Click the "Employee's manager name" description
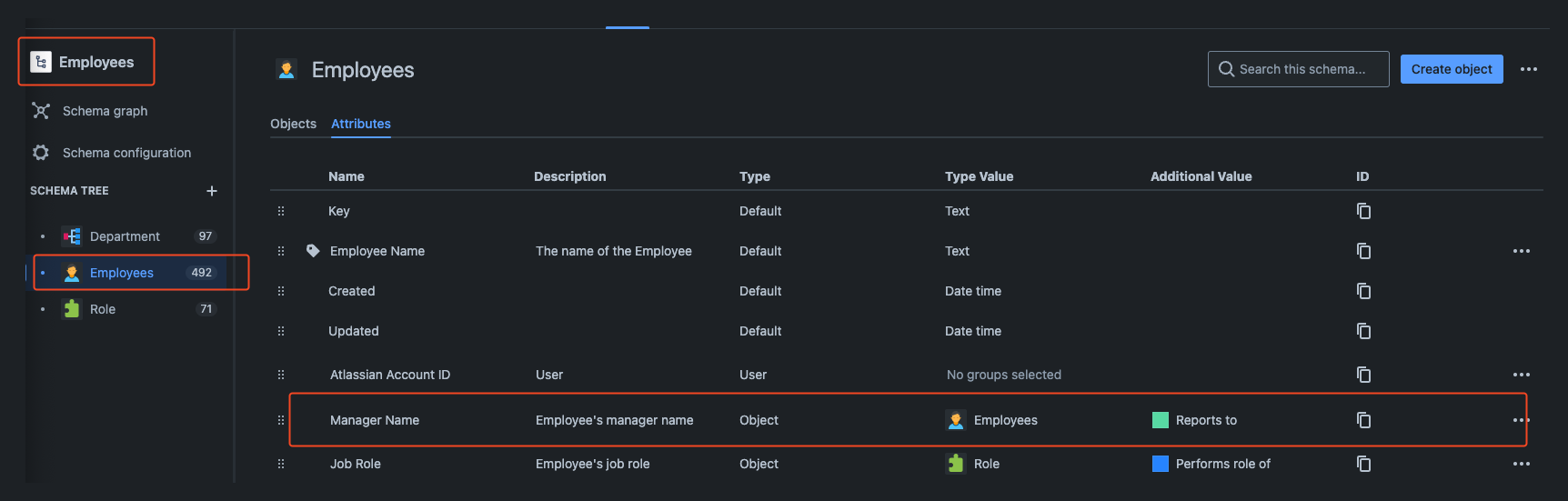Viewport: 1568px width, 501px height. [615, 420]
